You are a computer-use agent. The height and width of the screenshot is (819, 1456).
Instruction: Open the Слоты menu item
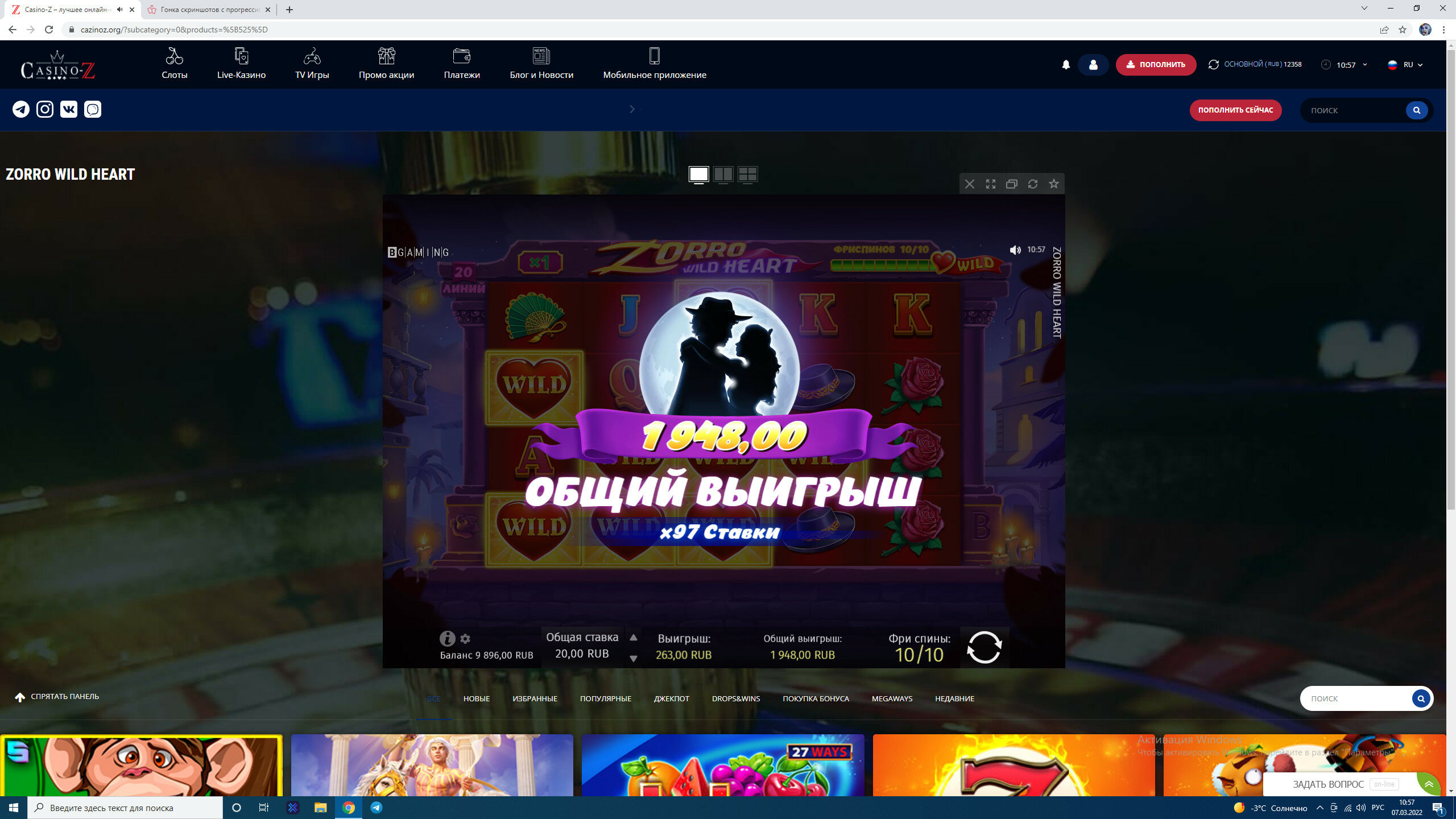click(174, 64)
